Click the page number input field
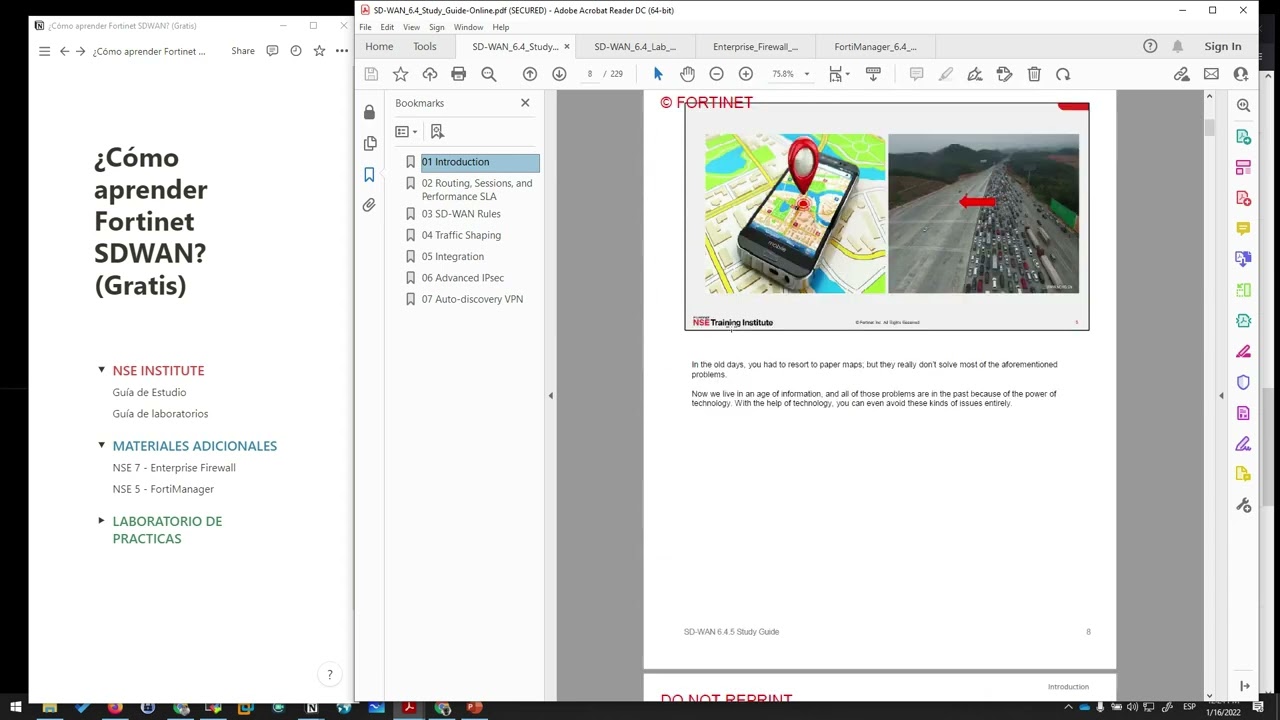This screenshot has height=720, width=1280. point(590,74)
